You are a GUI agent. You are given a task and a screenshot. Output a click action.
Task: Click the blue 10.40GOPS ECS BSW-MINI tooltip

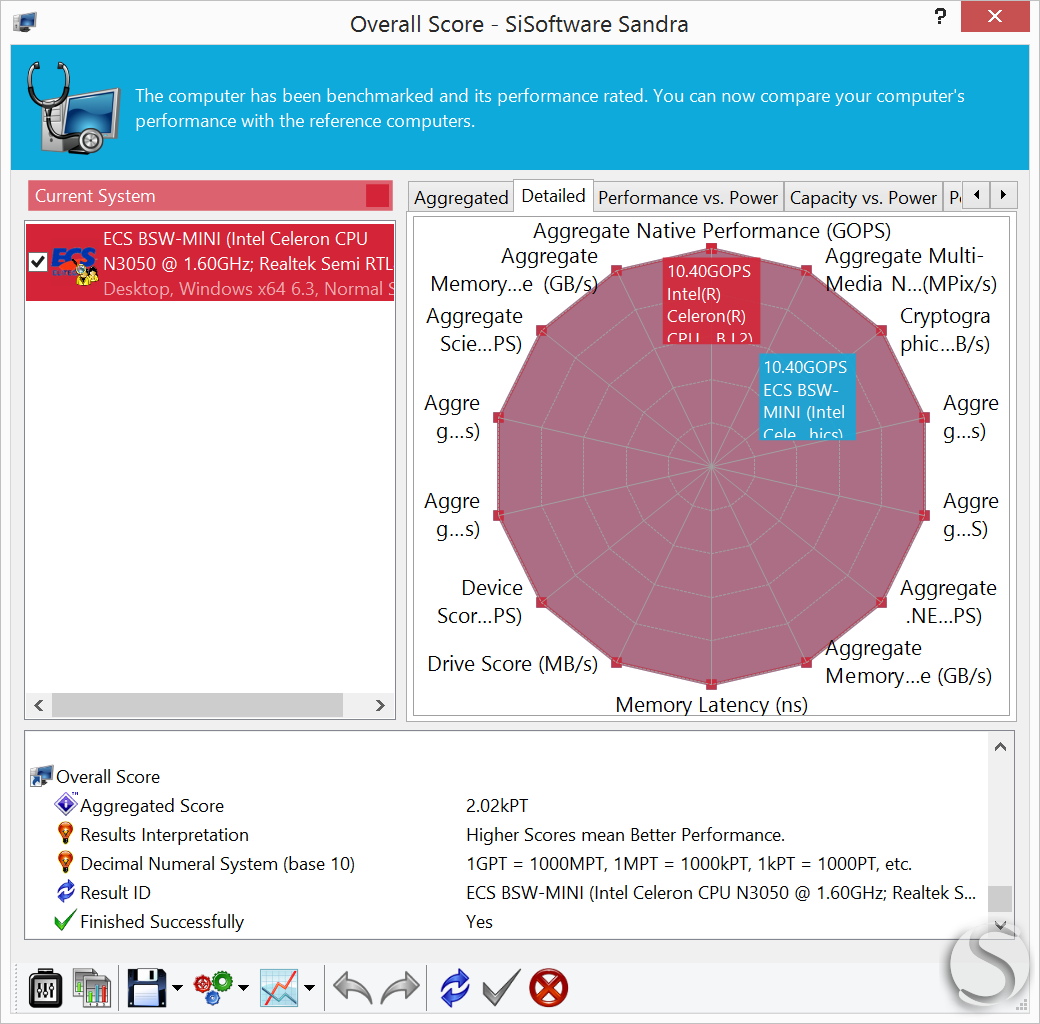coord(807,397)
